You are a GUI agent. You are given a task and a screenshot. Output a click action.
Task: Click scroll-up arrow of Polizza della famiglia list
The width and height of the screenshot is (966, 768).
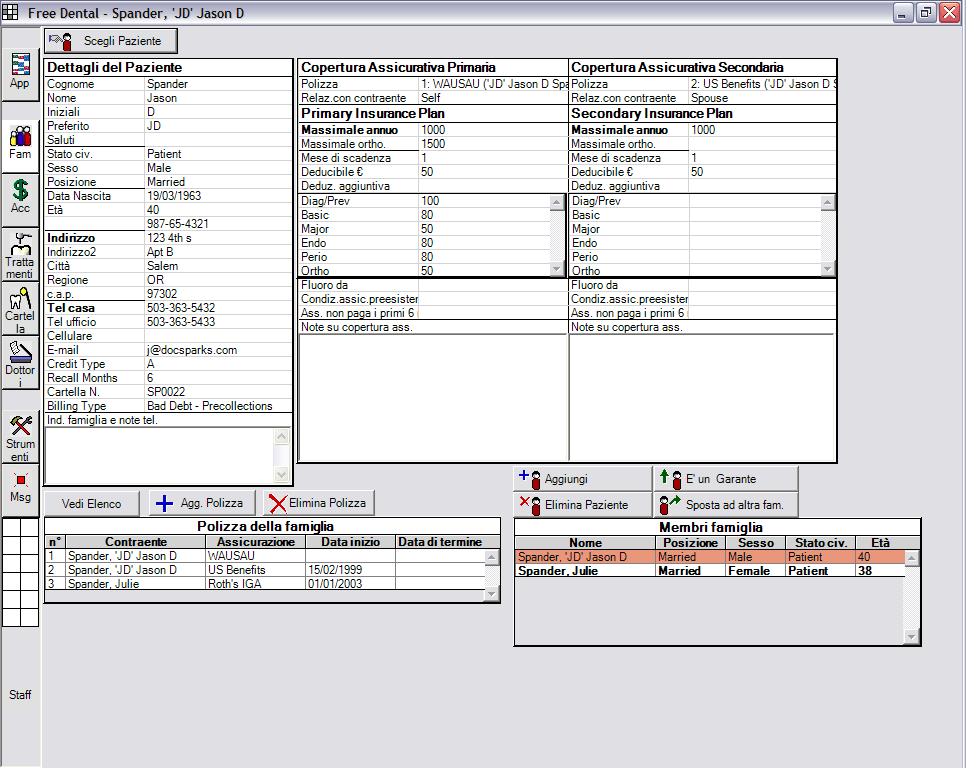point(492,558)
